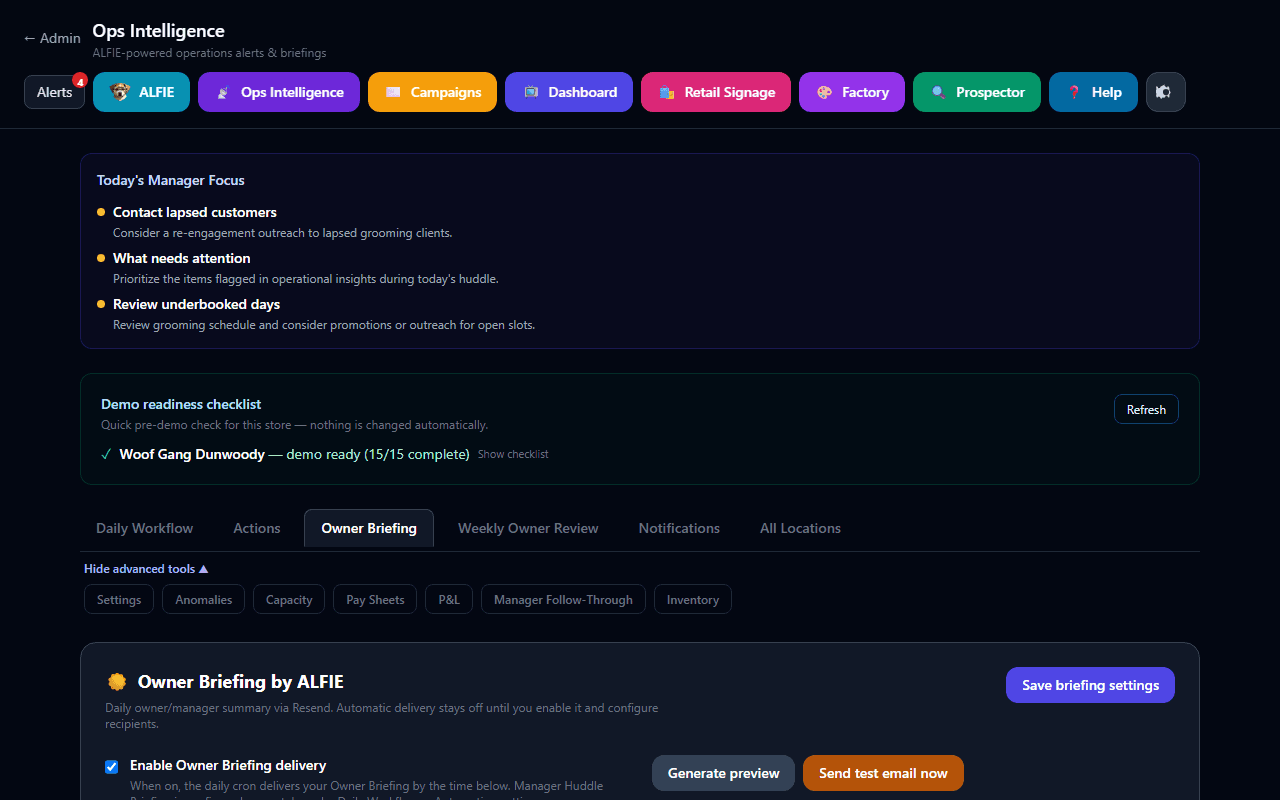Screen dimensions: 1280x800
Task: Open the P&L tool chip
Action: [449, 599]
